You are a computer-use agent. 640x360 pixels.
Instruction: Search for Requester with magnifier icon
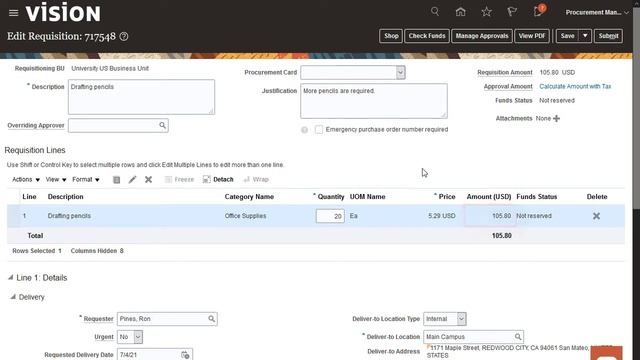point(211,319)
